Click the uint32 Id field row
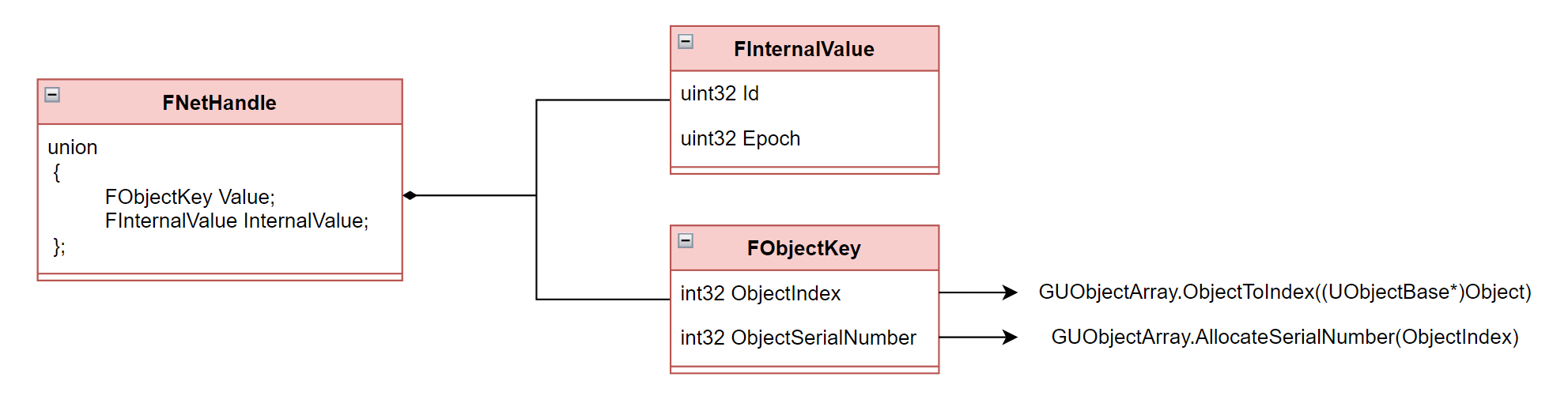The image size is (1568, 396). pos(803,93)
